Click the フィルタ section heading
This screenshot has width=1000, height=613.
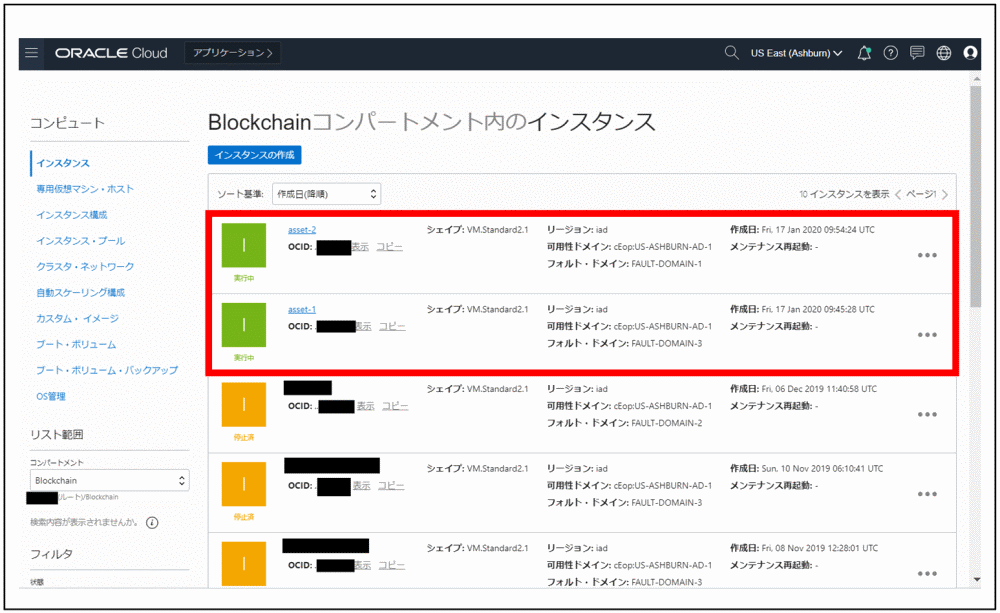pyautogui.click(x=52, y=554)
